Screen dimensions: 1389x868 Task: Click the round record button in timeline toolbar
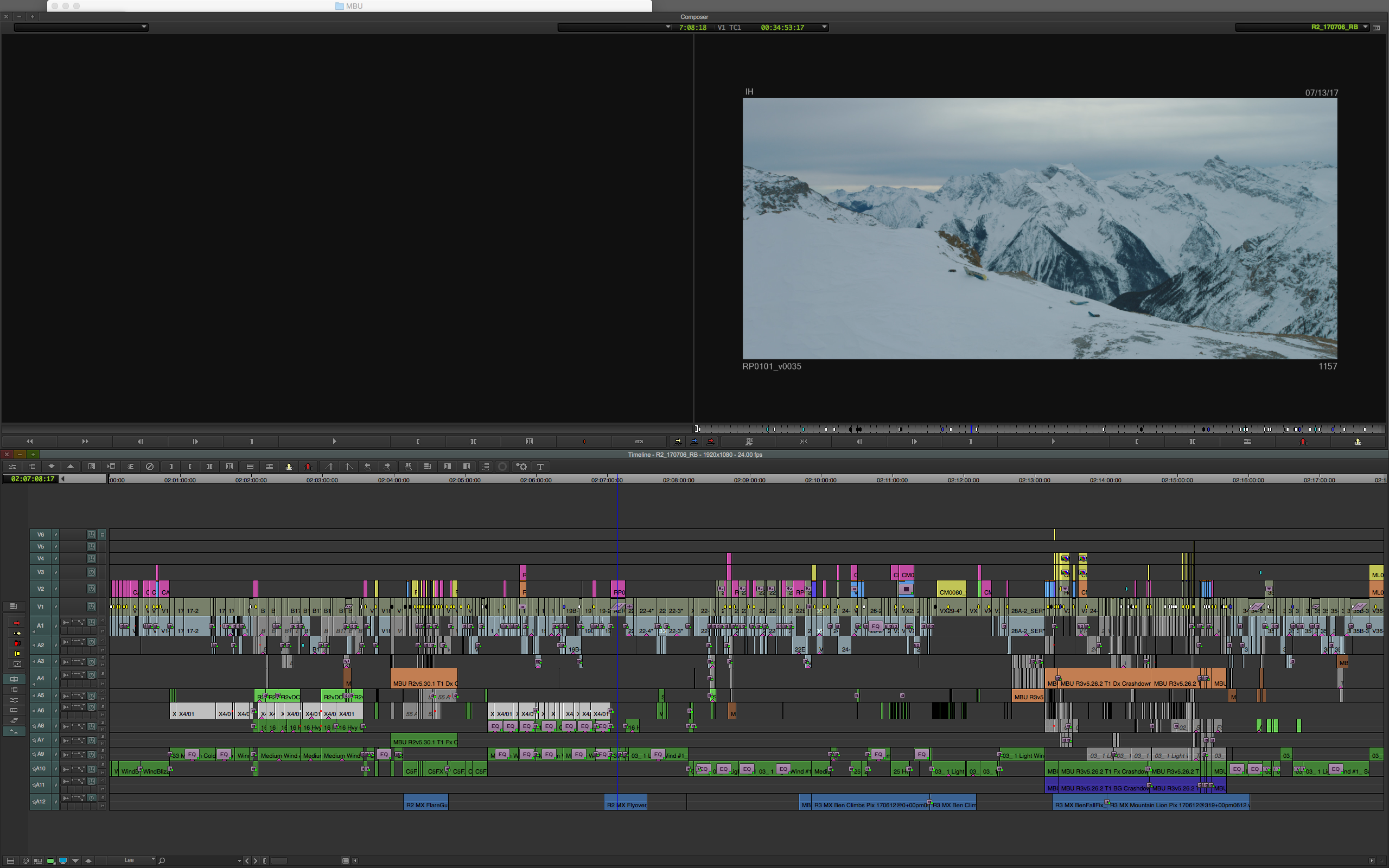pos(502,467)
